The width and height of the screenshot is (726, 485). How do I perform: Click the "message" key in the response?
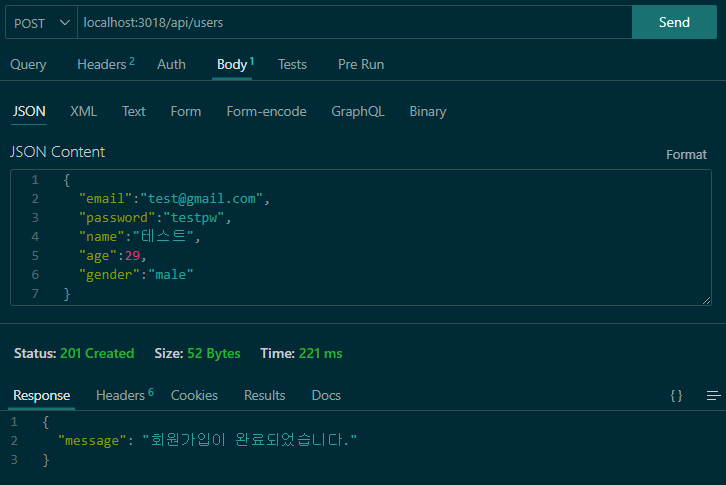click(92, 440)
